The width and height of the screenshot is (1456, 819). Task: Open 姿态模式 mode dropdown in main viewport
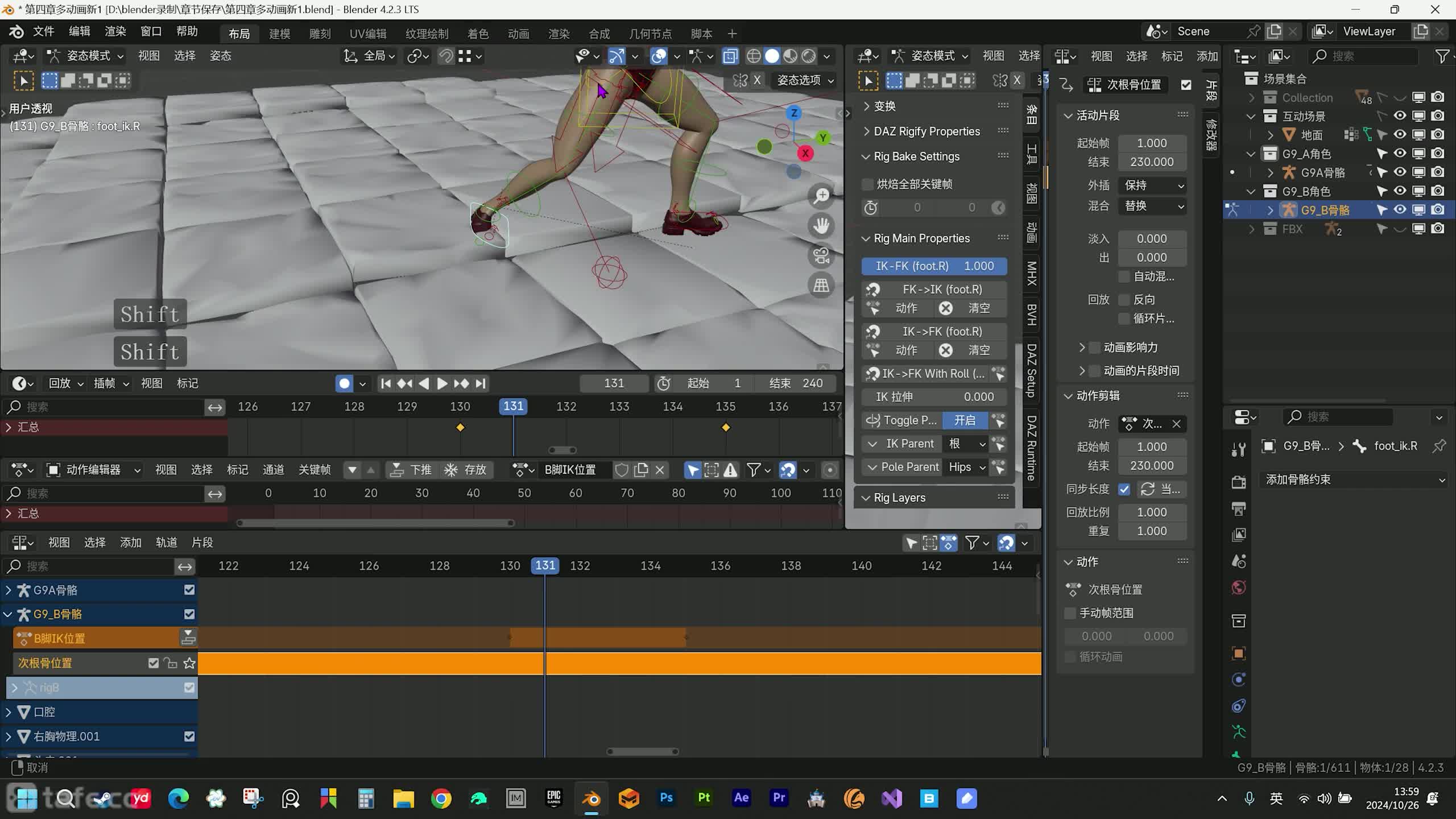[85, 56]
